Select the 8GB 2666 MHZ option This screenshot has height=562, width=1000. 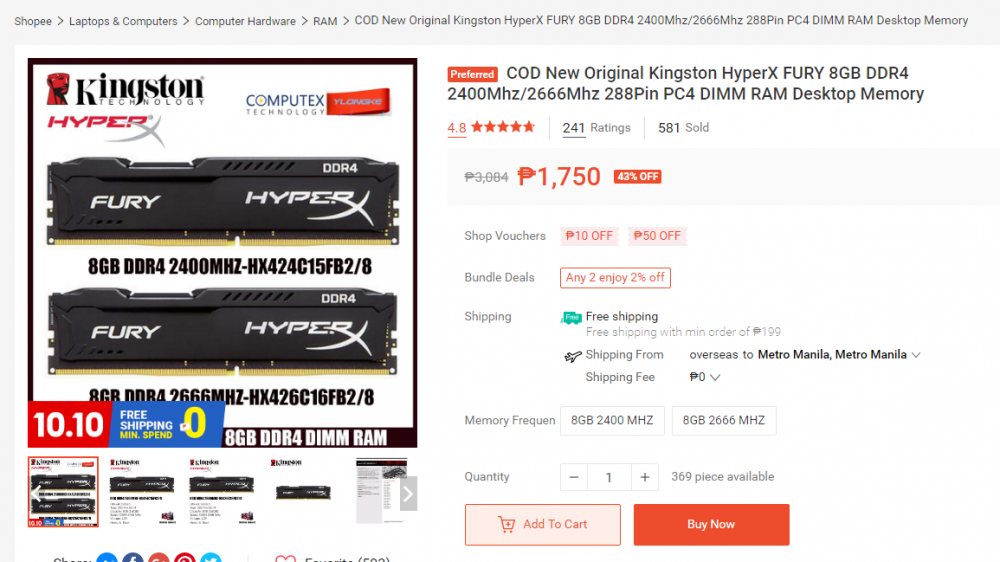tap(724, 420)
